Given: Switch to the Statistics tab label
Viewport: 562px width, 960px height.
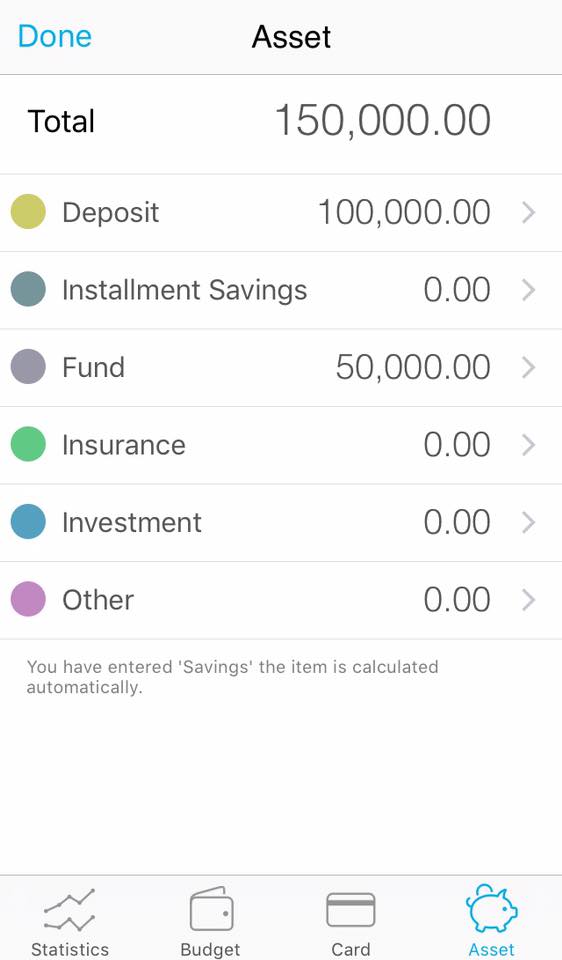Looking at the screenshot, I should [x=70, y=949].
